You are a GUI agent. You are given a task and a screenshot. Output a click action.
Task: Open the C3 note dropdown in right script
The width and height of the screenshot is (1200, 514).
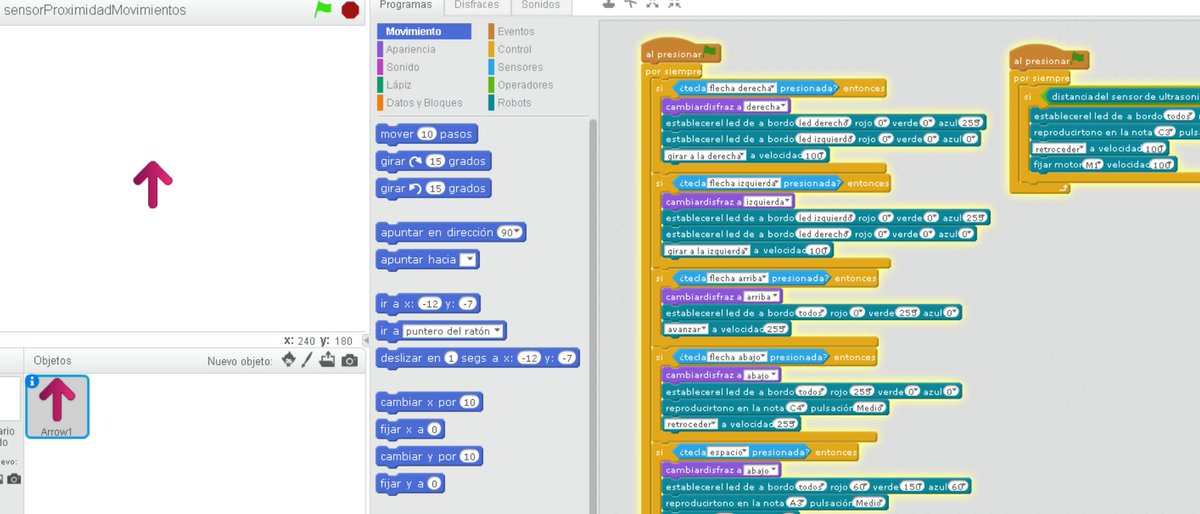click(x=1165, y=131)
